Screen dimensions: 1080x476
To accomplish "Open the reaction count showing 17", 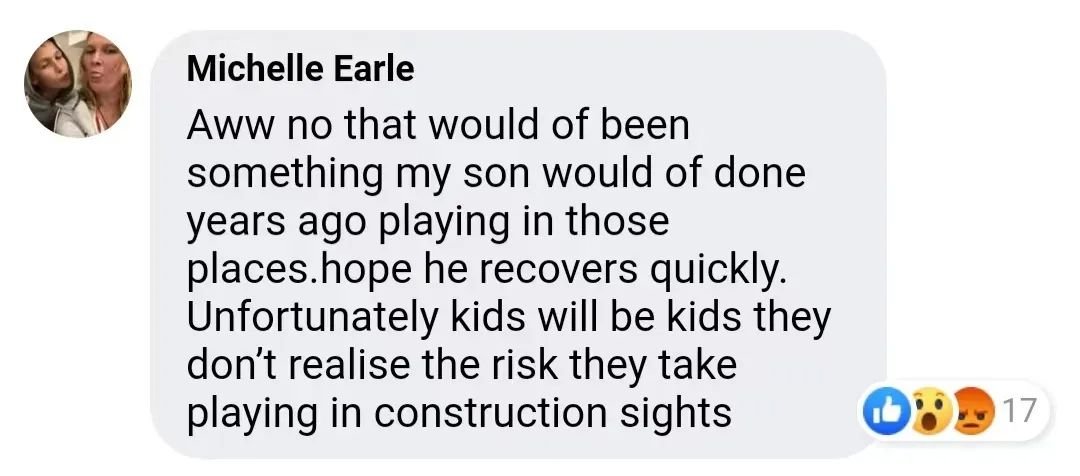I will 1019,411.
